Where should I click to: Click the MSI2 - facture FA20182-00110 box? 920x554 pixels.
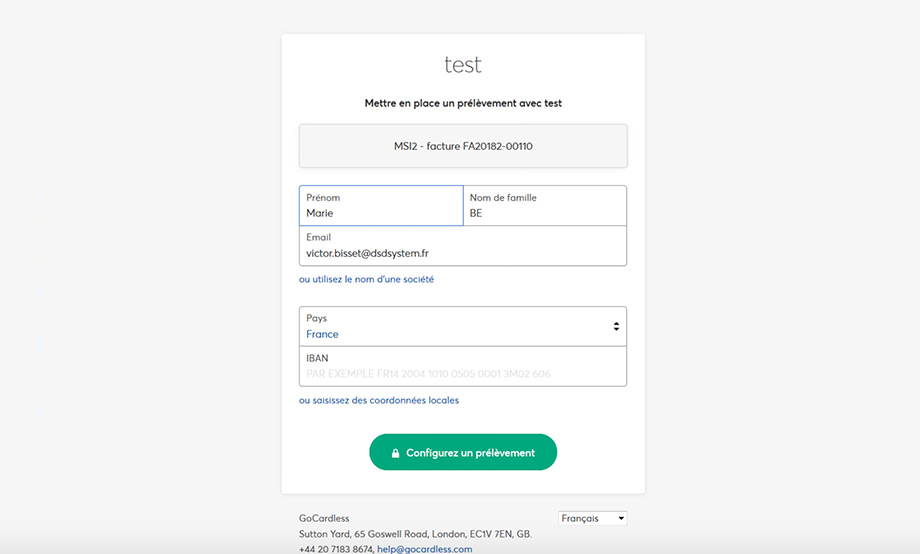pyautogui.click(x=462, y=146)
